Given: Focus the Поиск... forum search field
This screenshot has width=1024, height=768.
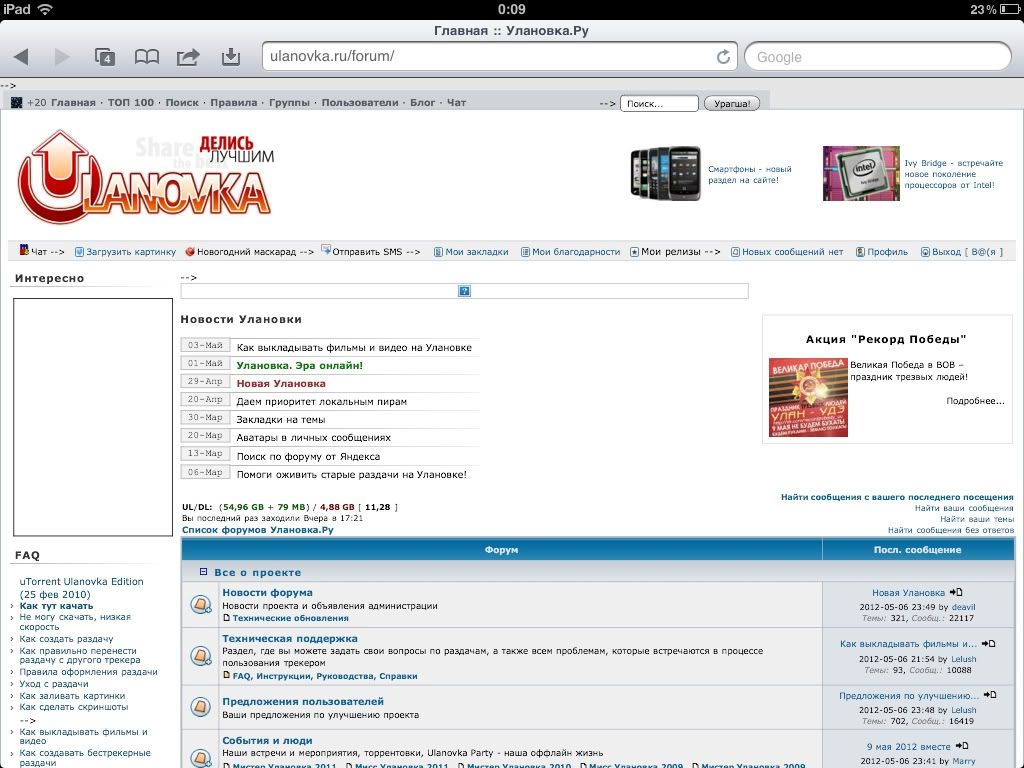Looking at the screenshot, I should tap(658, 103).
